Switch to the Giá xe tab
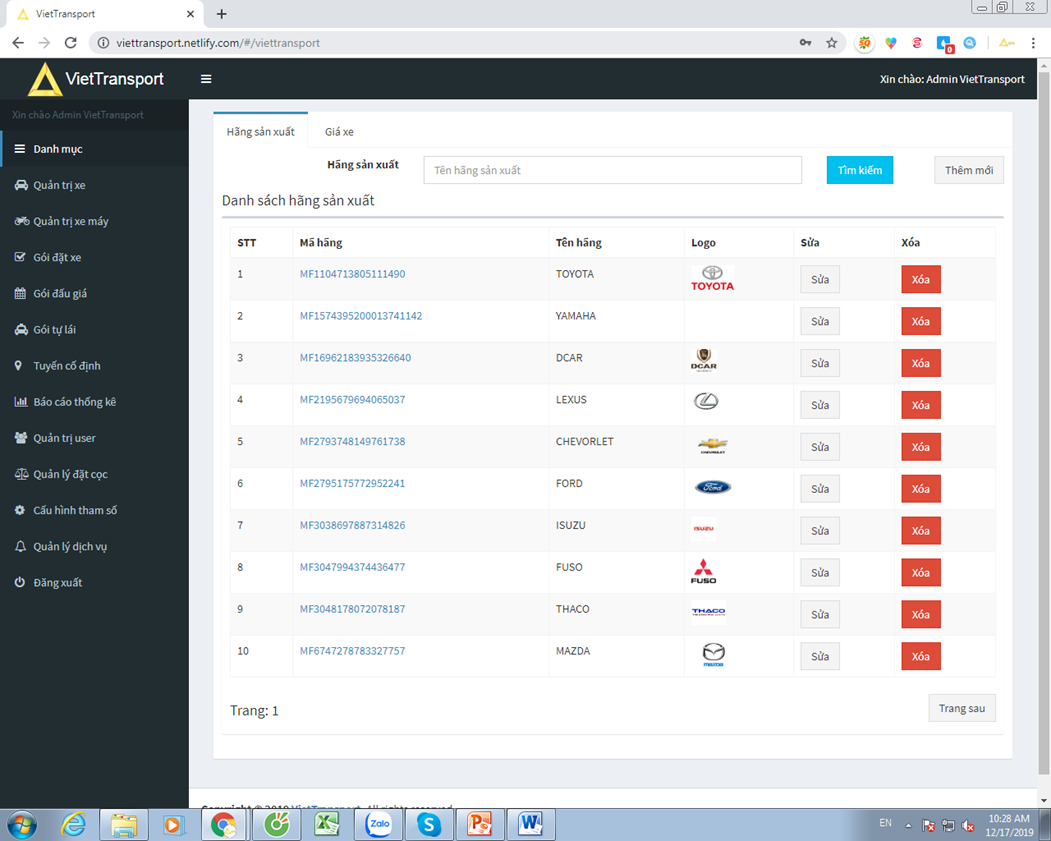Image resolution: width=1051 pixels, height=841 pixels. pyautogui.click(x=338, y=131)
